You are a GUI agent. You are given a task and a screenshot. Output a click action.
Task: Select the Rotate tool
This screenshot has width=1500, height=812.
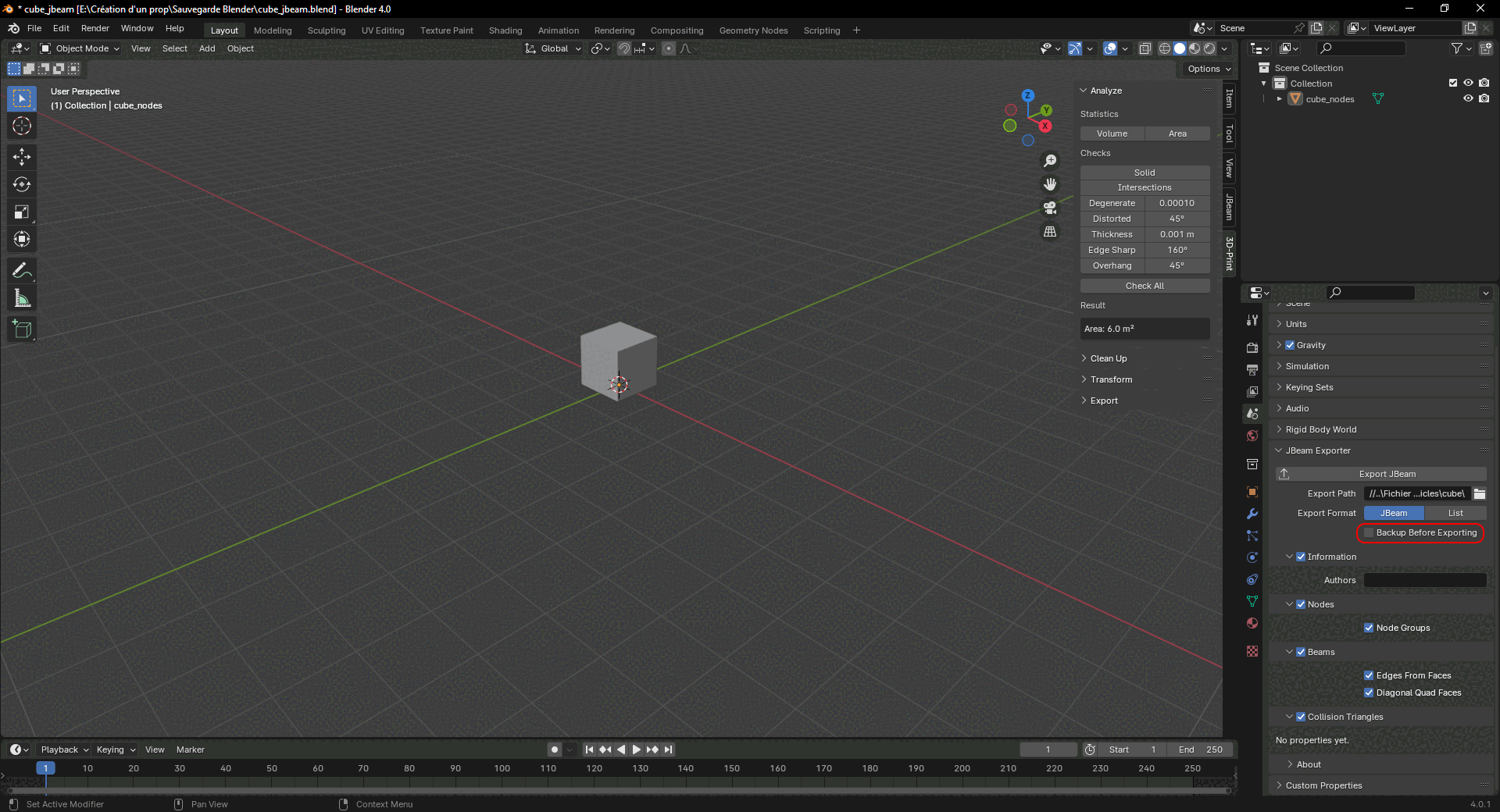coord(22,184)
